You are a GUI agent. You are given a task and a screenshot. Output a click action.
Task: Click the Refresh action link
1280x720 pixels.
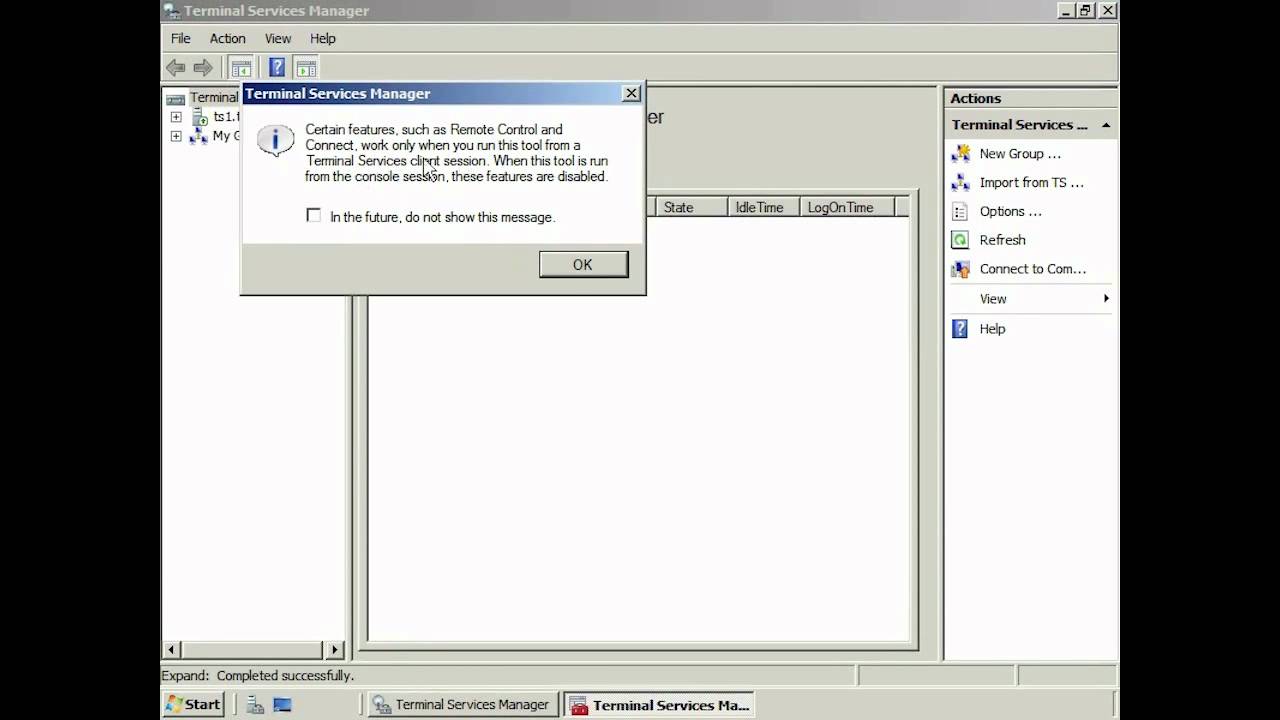pyautogui.click(x=1003, y=240)
